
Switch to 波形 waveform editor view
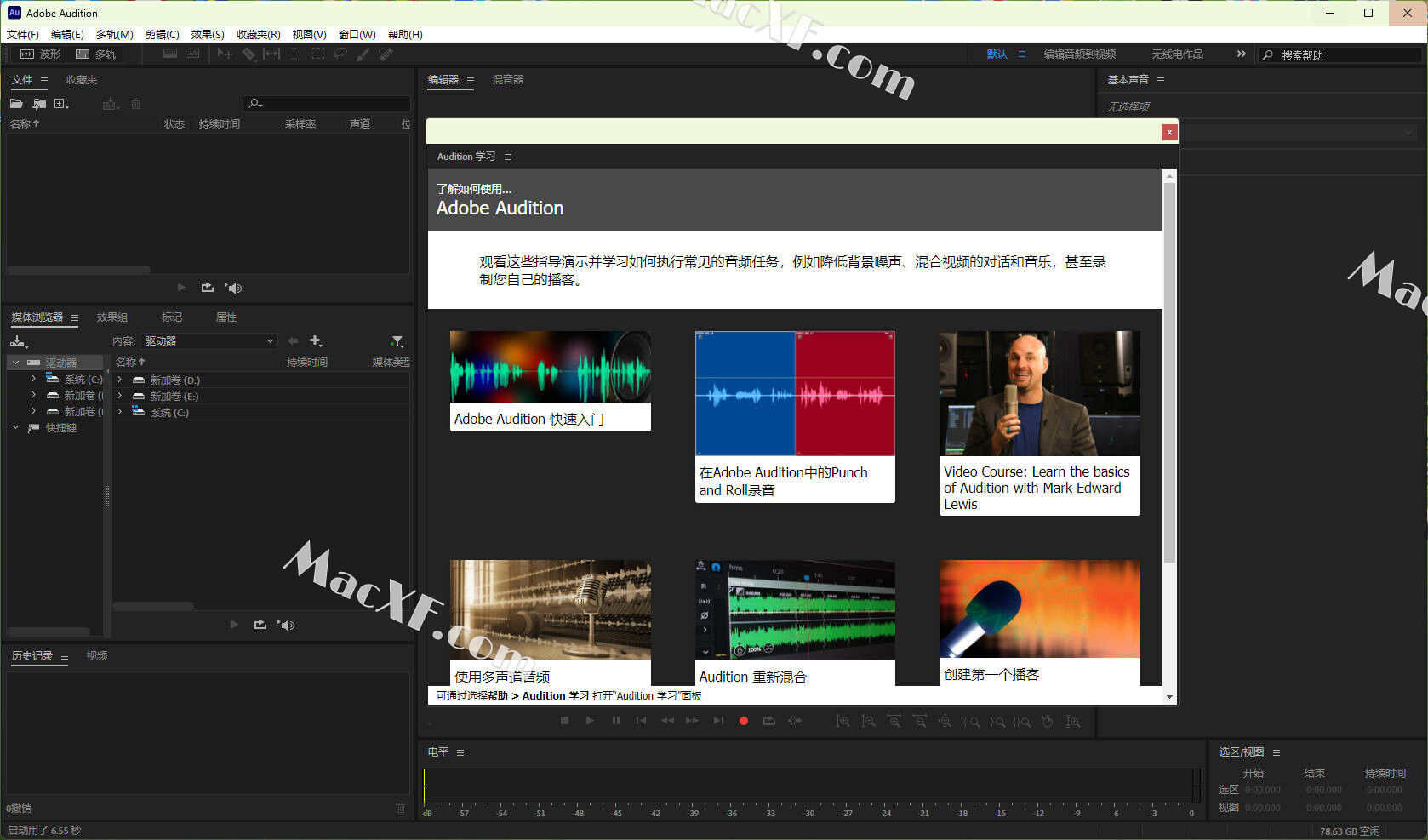40,54
